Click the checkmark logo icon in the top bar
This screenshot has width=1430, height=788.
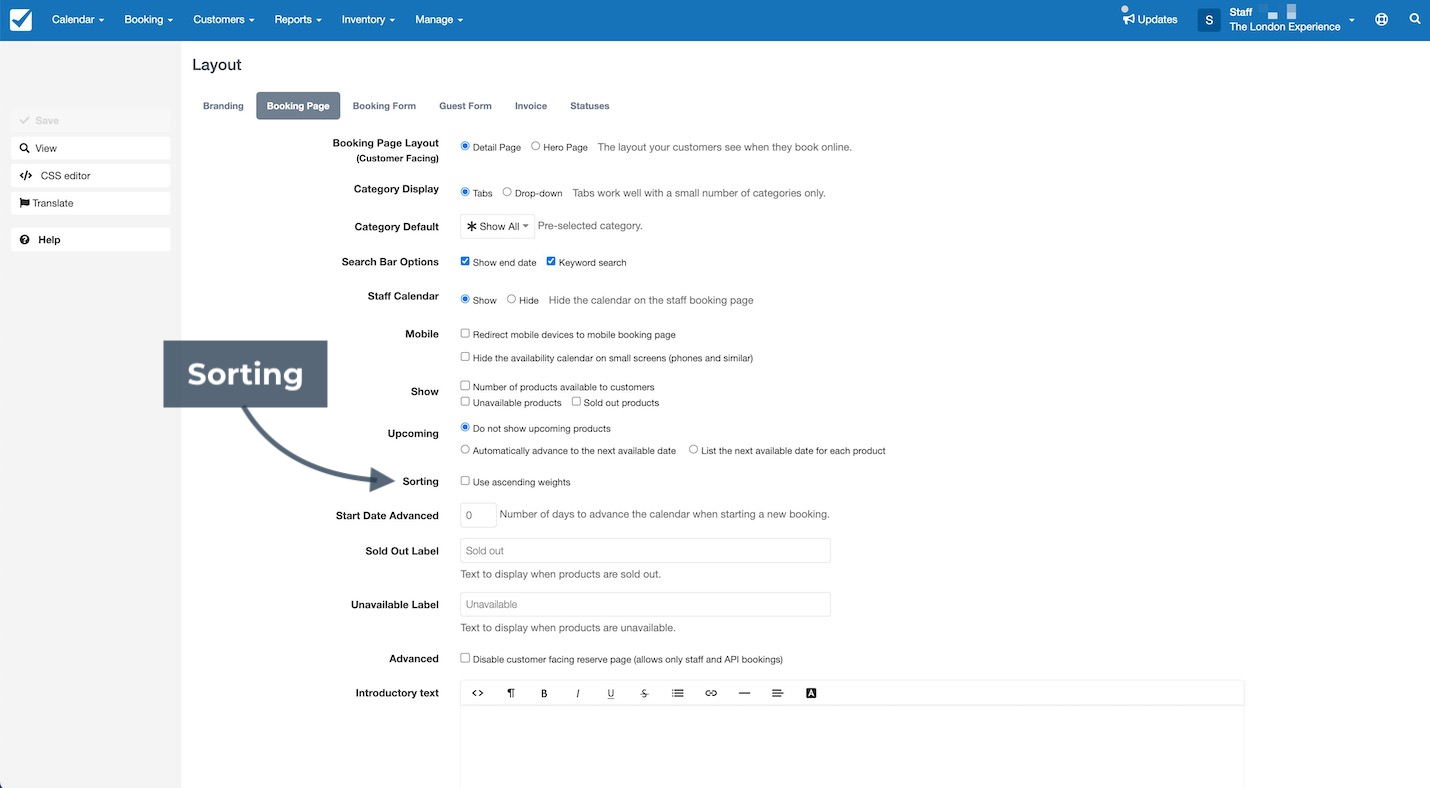(x=21, y=19)
